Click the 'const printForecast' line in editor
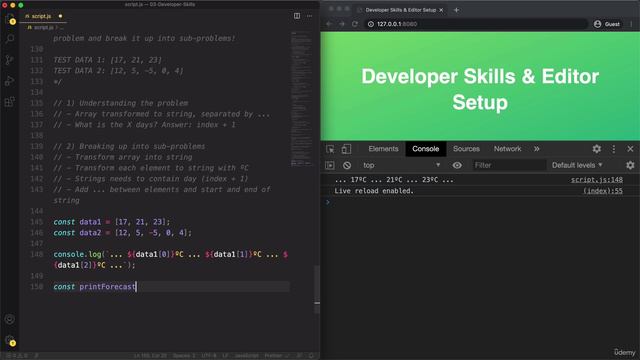640x360 pixels. 94,287
